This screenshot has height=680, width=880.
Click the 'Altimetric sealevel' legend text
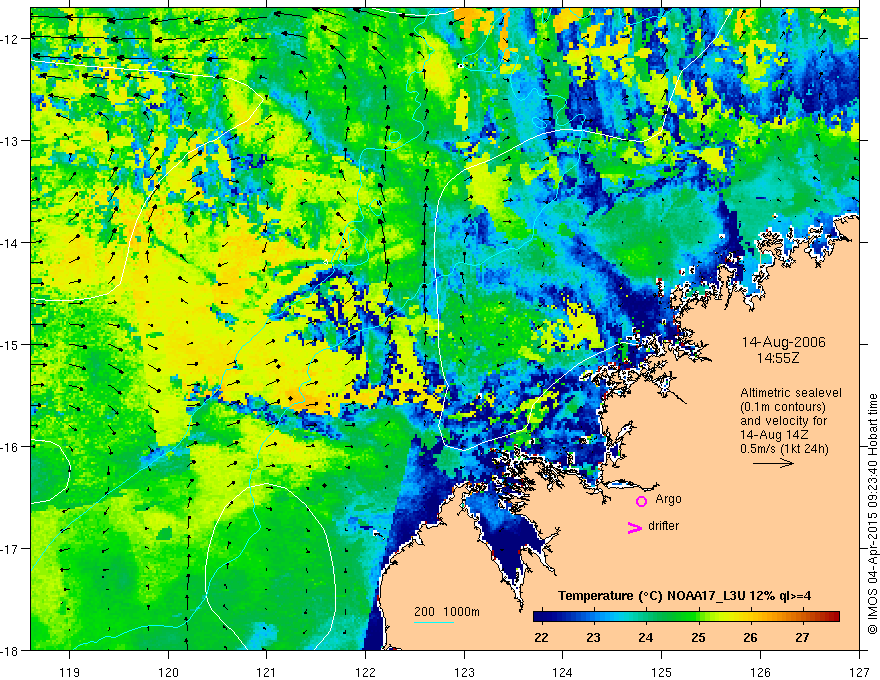pos(791,393)
